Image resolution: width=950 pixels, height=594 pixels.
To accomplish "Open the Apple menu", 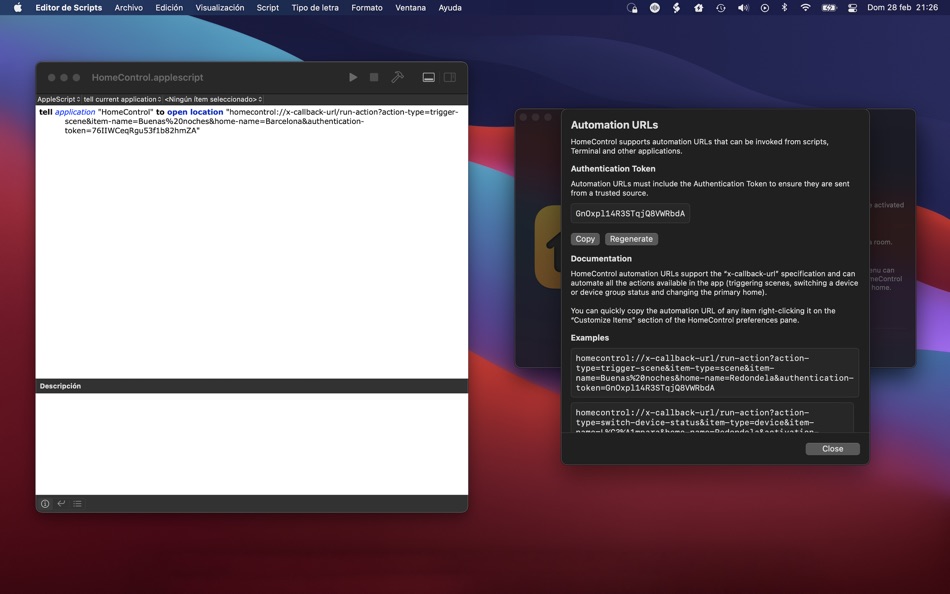I will pyautogui.click(x=18, y=8).
